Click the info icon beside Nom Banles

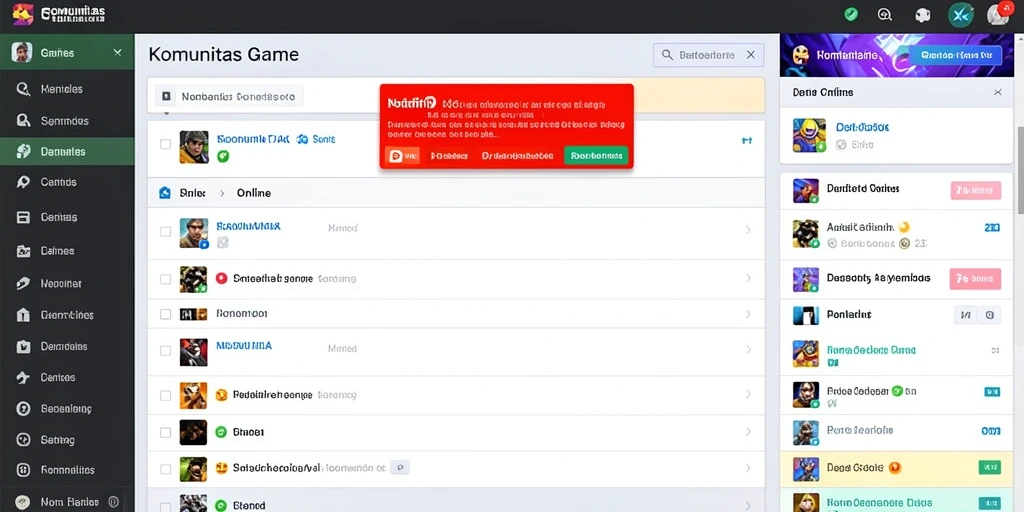114,502
